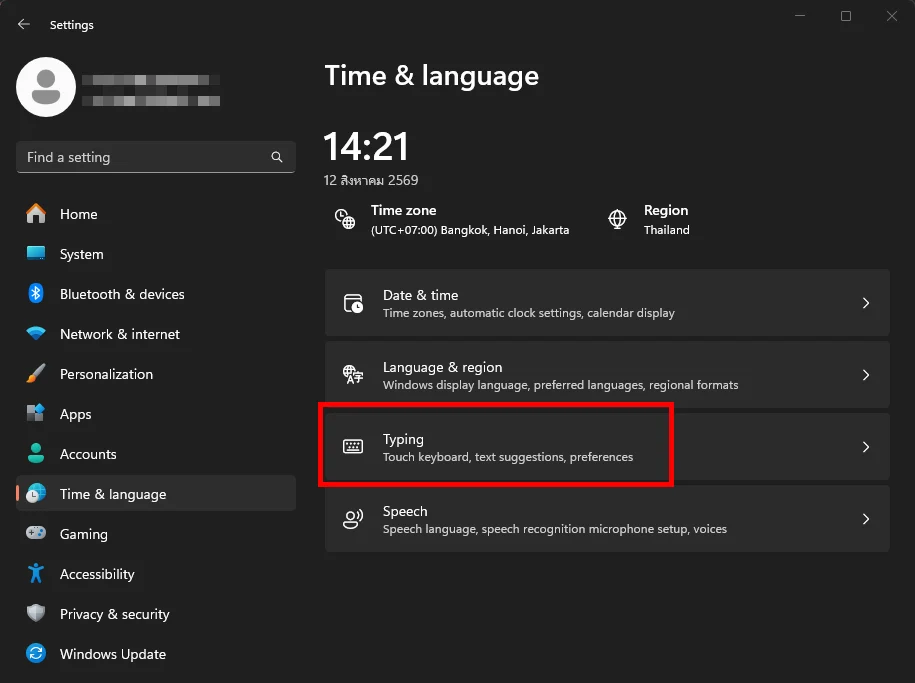The width and height of the screenshot is (915, 683).
Task: Open the Date & time title
Action: pyautogui.click(x=420, y=295)
